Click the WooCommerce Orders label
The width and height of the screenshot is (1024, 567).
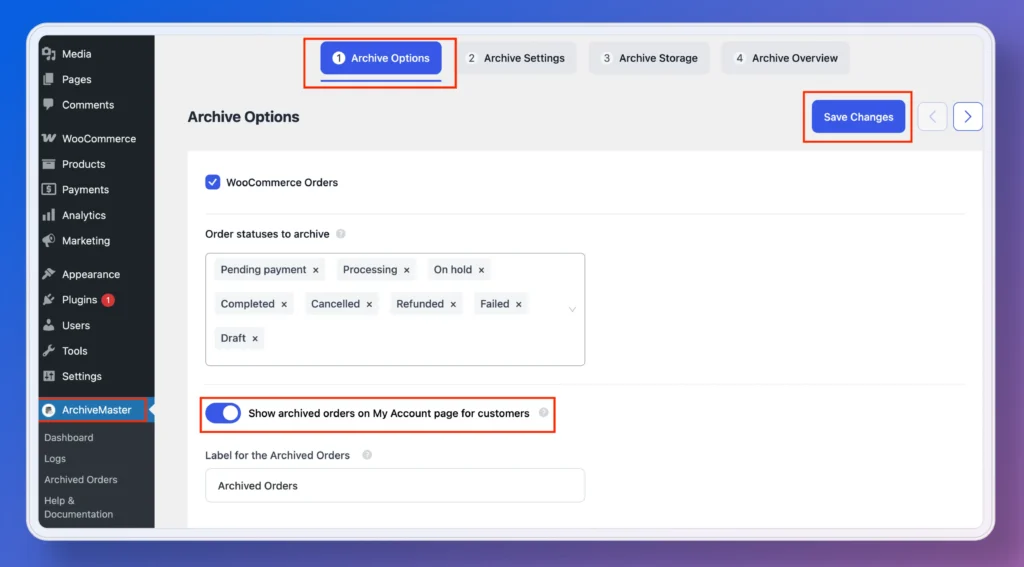click(282, 183)
